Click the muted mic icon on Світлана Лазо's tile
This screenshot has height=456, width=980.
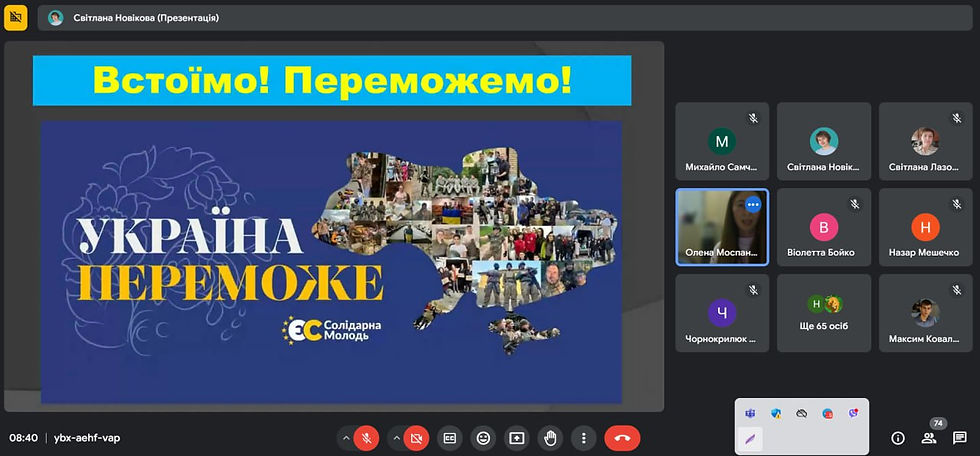click(x=957, y=118)
